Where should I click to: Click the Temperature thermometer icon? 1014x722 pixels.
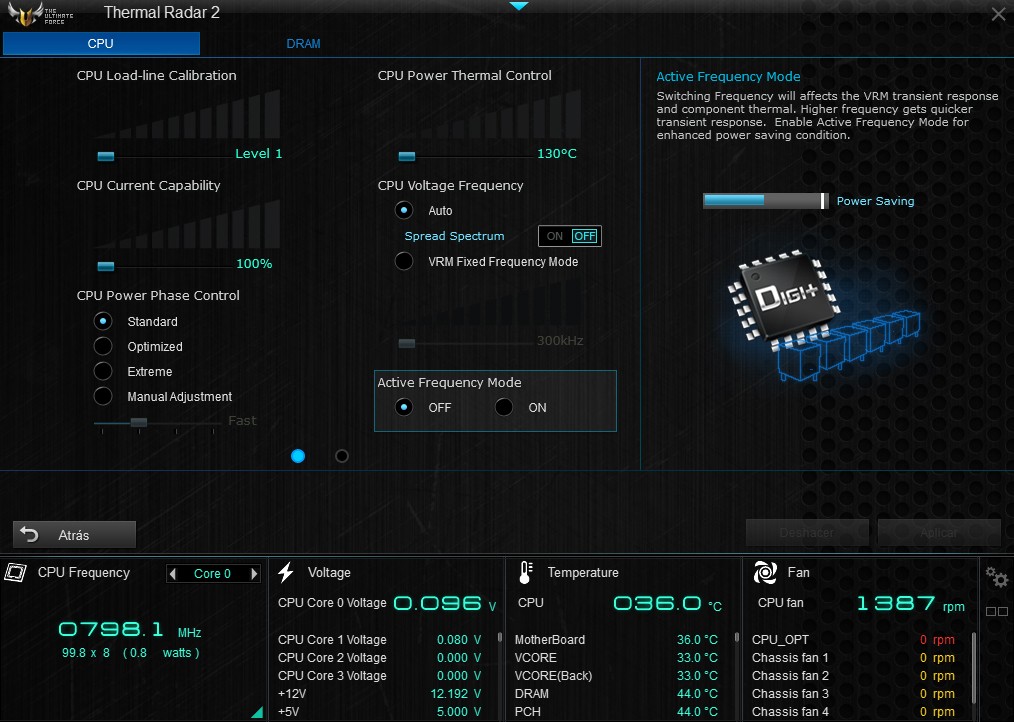coord(526,573)
